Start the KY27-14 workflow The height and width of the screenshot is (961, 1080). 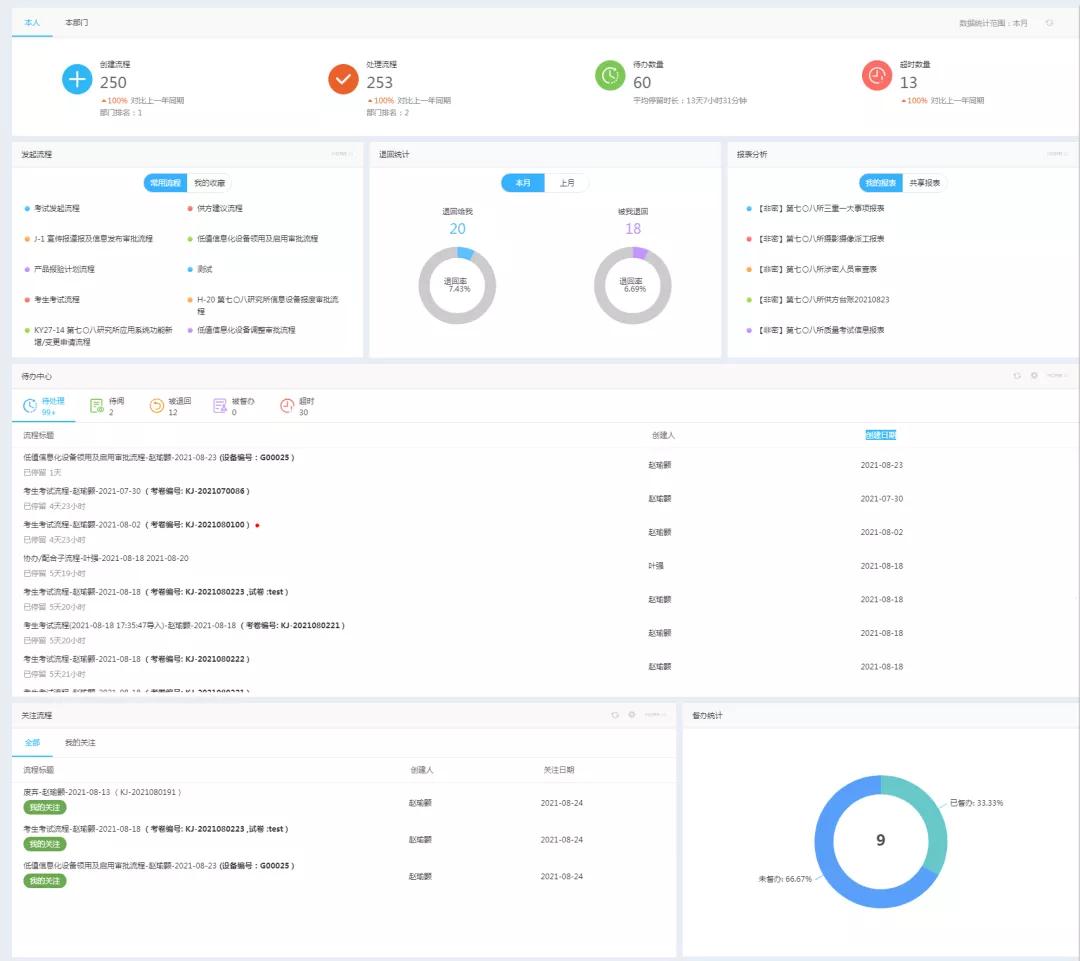(x=103, y=335)
